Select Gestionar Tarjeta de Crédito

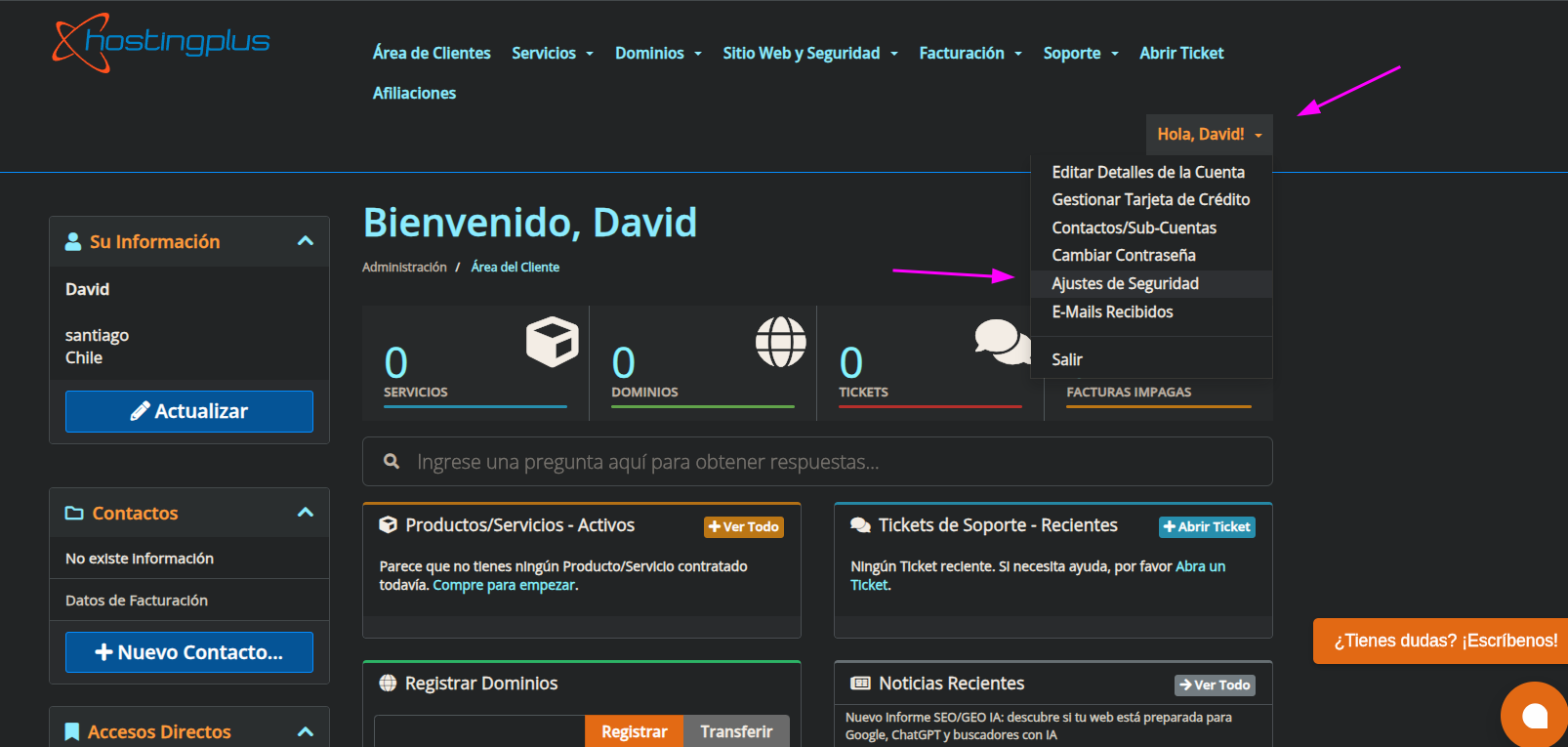tap(1151, 199)
